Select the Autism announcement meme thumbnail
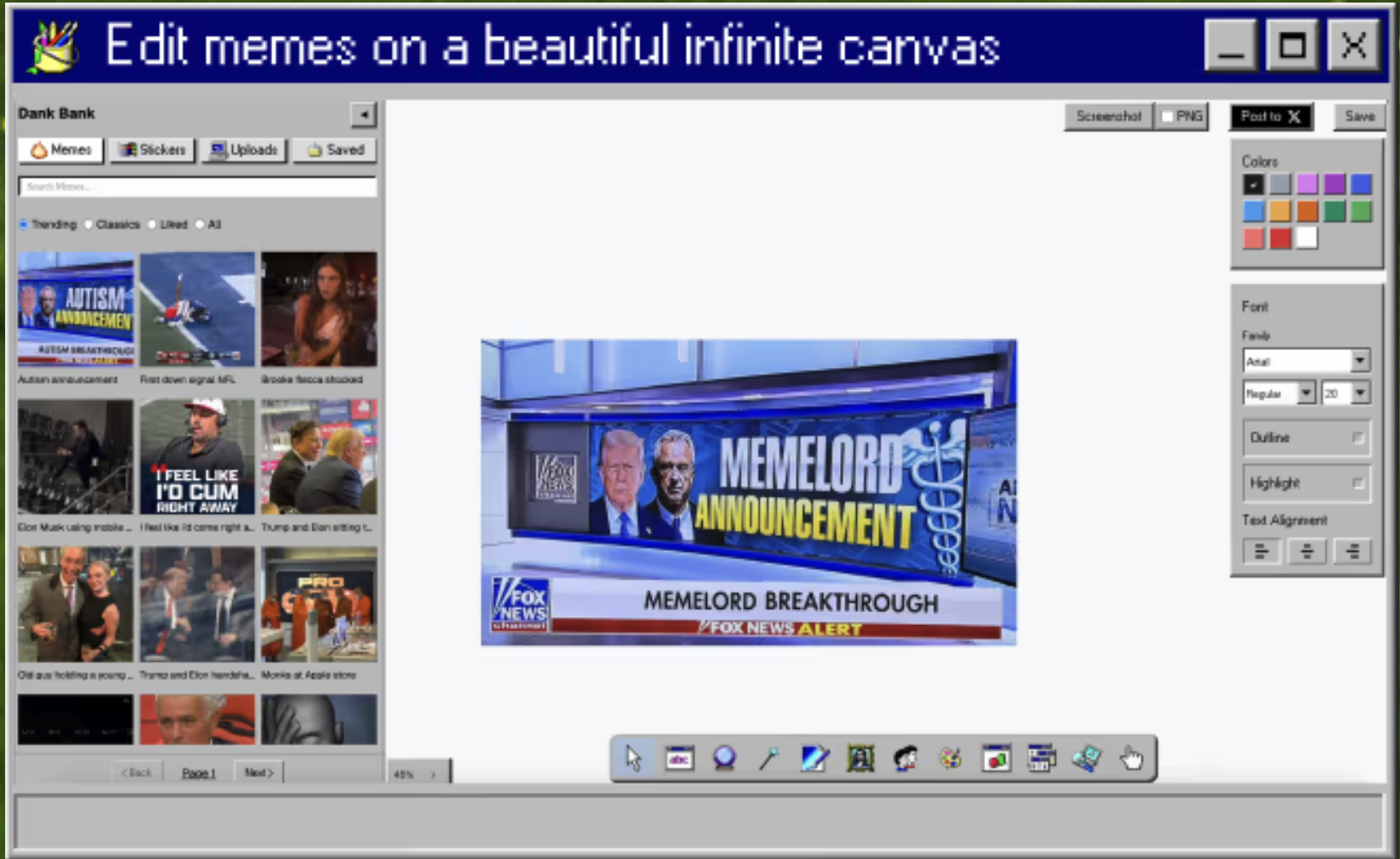Viewport: 1400px width, 859px height. coord(76,309)
